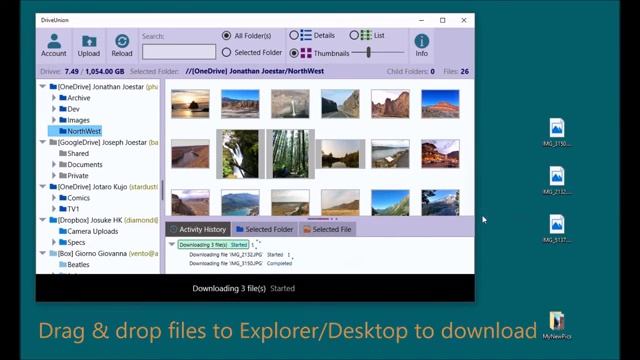Choose the Details view radio button
Viewport: 640px width, 360px height.
(x=293, y=35)
